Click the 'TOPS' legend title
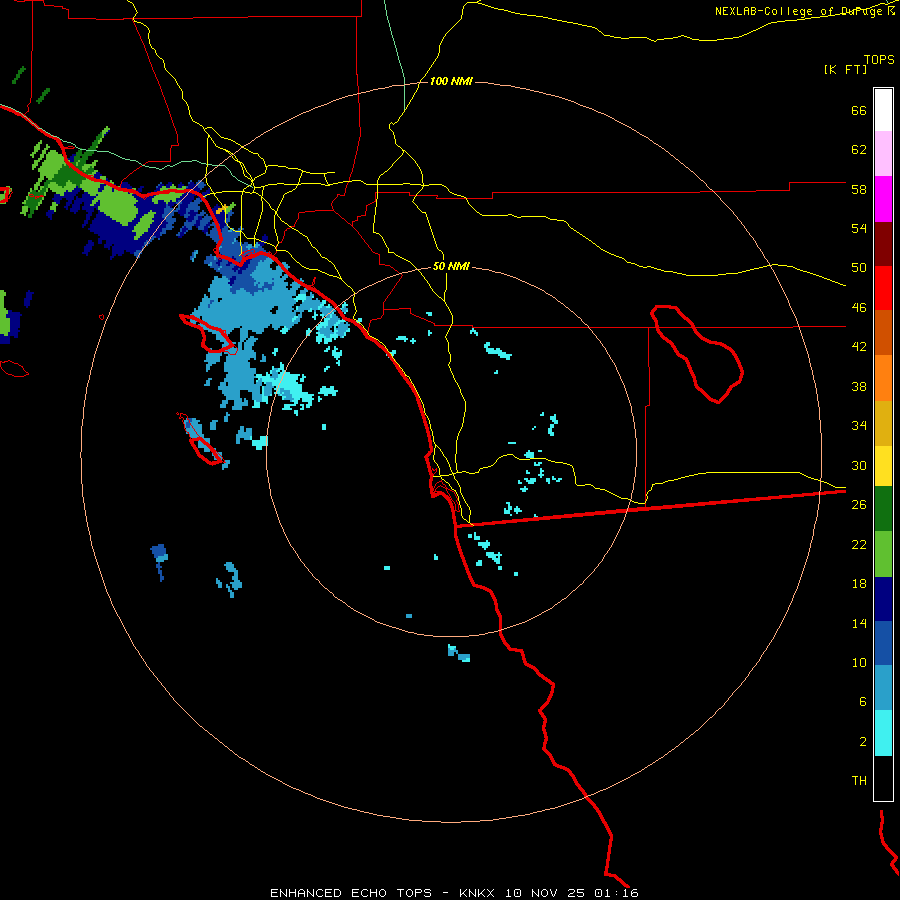Screen dimensions: 900x900 (879, 60)
